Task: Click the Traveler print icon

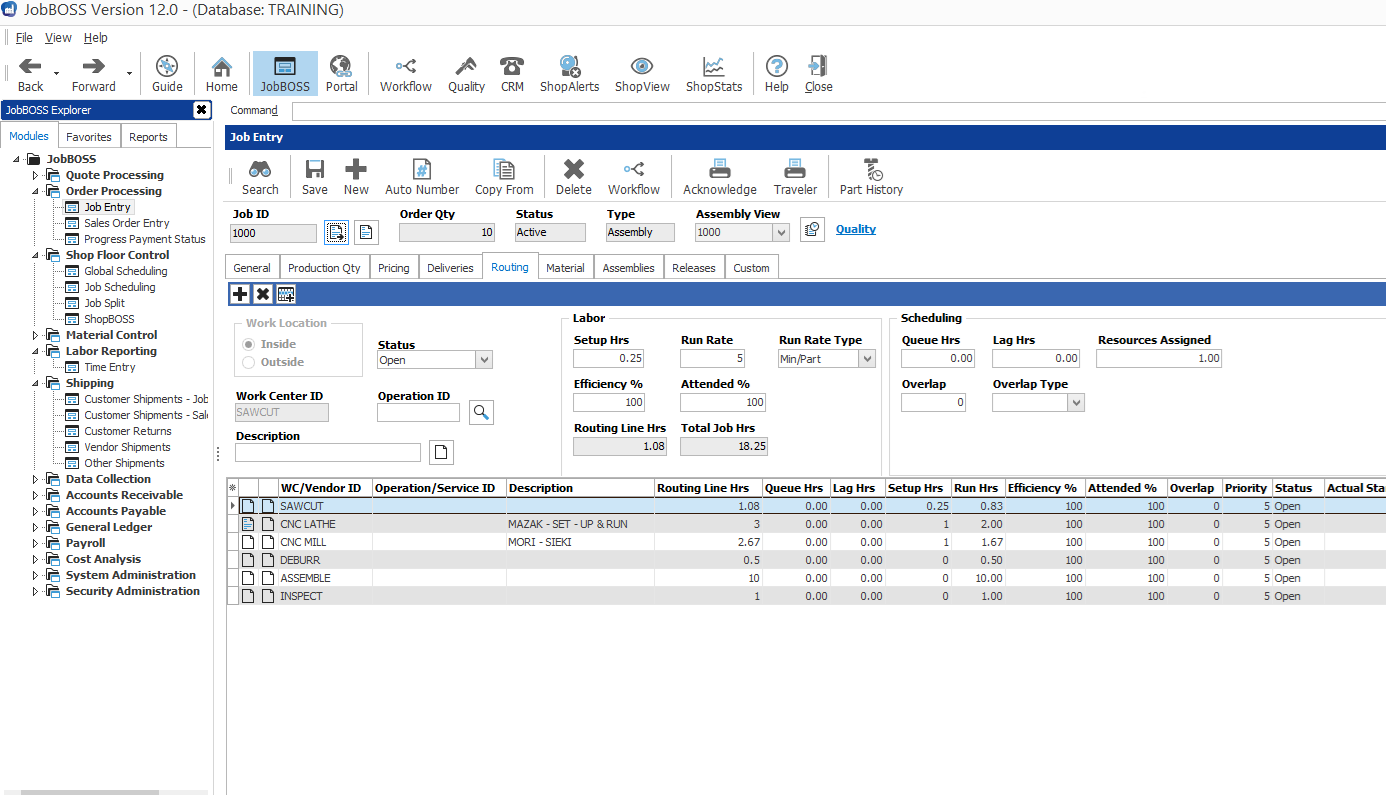Action: pos(794,176)
